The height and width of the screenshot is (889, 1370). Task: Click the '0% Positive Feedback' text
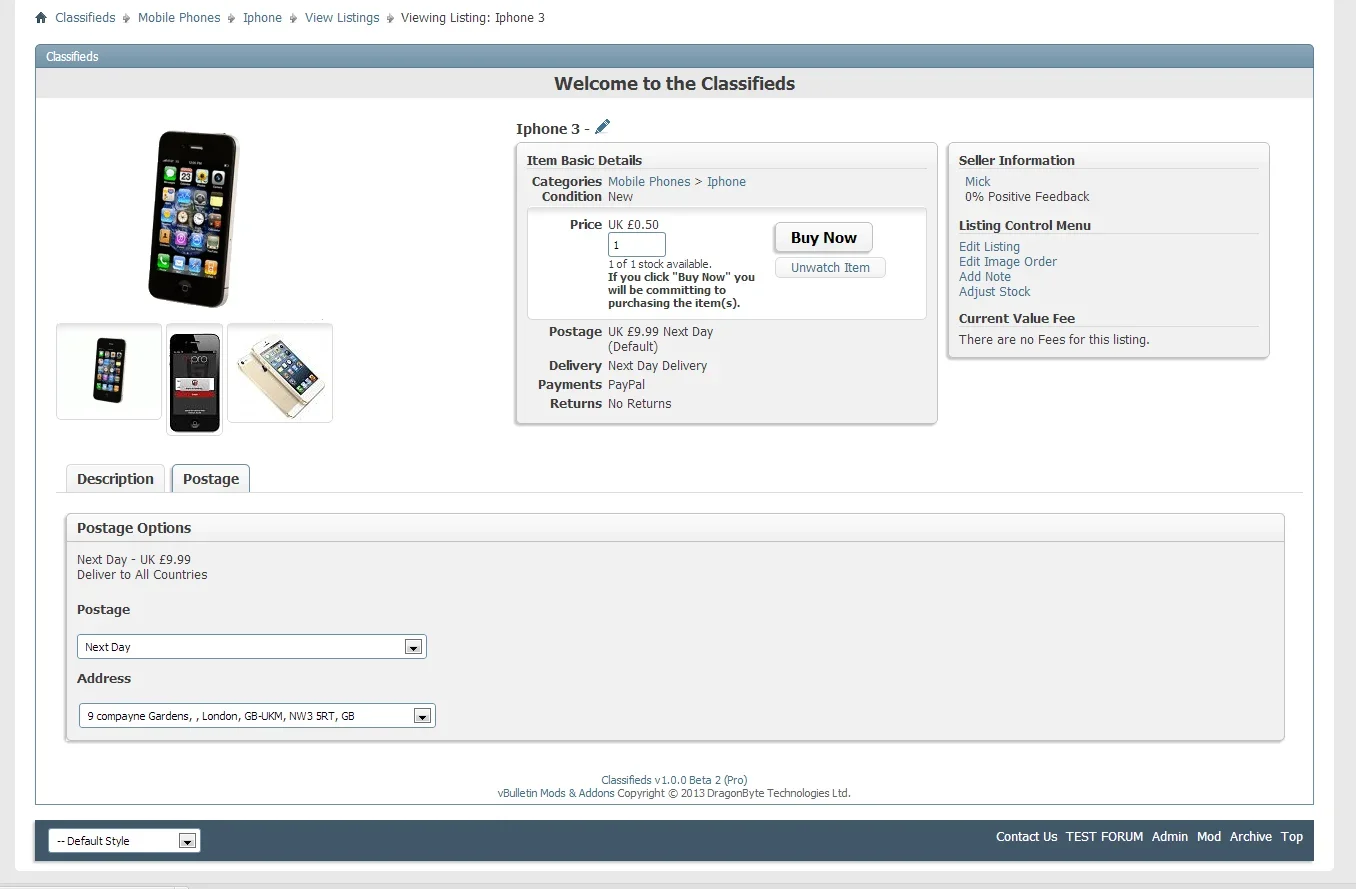[1027, 197]
